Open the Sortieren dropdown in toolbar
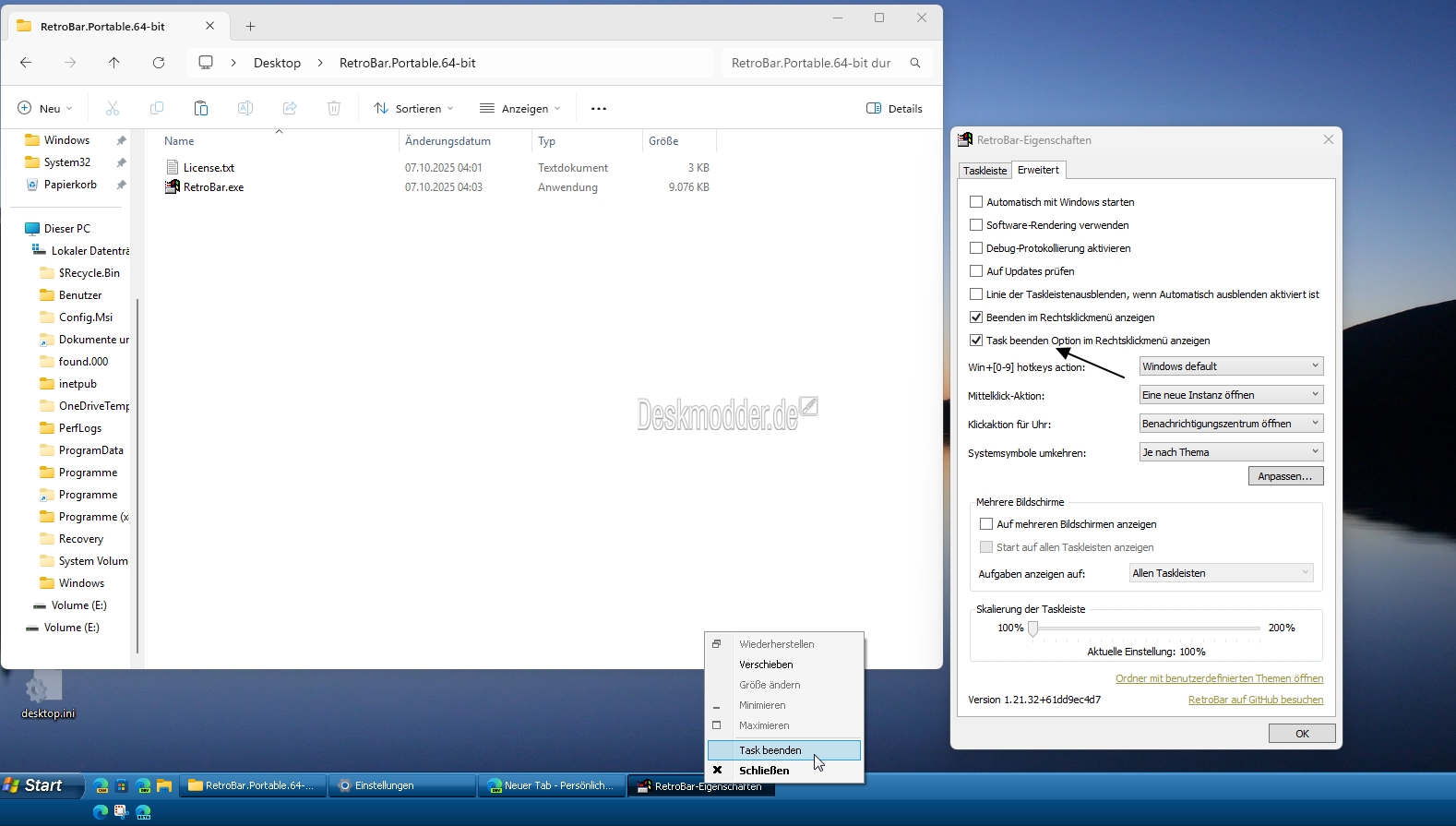The width and height of the screenshot is (1456, 826). tap(413, 108)
